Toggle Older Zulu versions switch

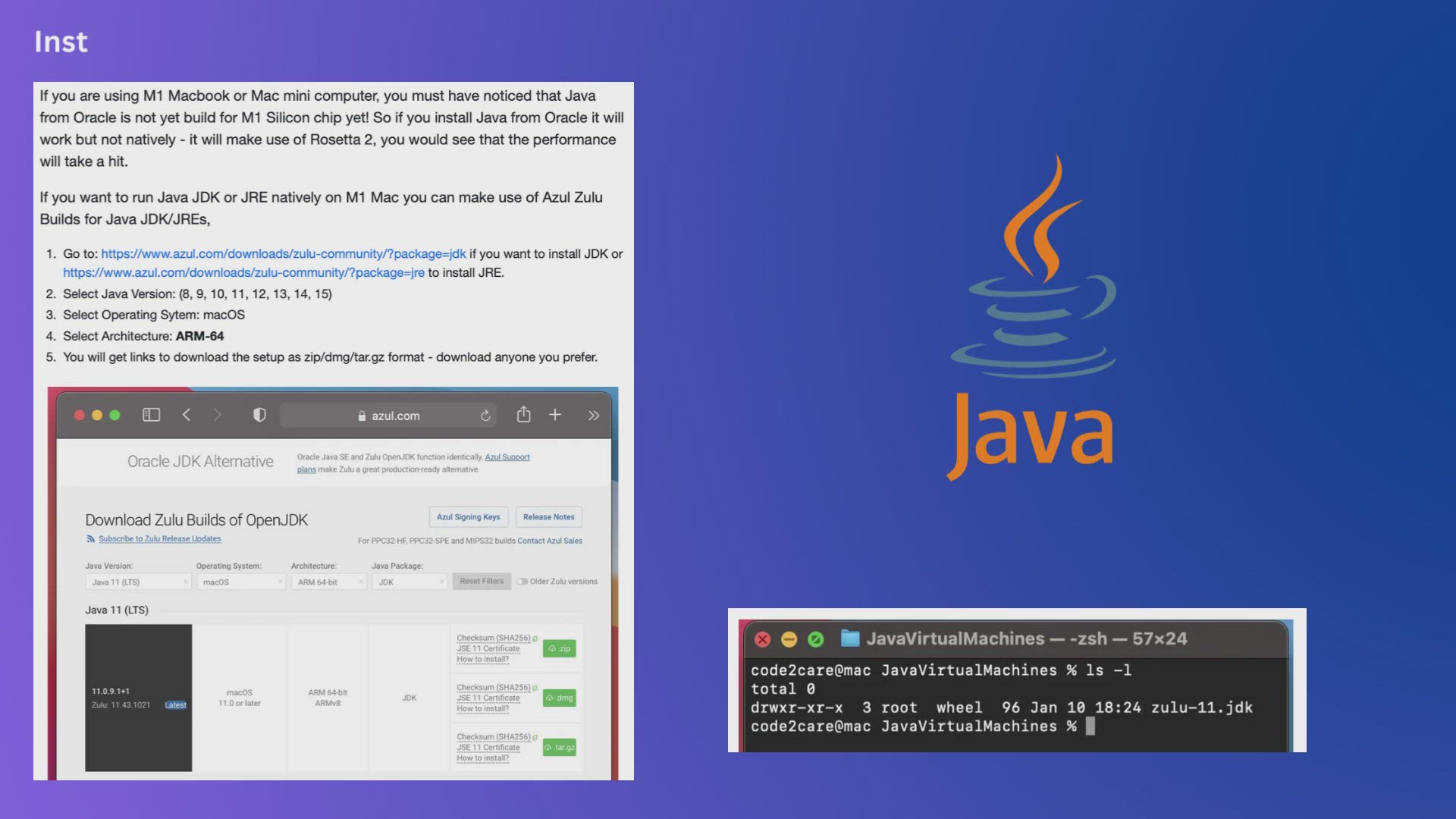point(522,582)
